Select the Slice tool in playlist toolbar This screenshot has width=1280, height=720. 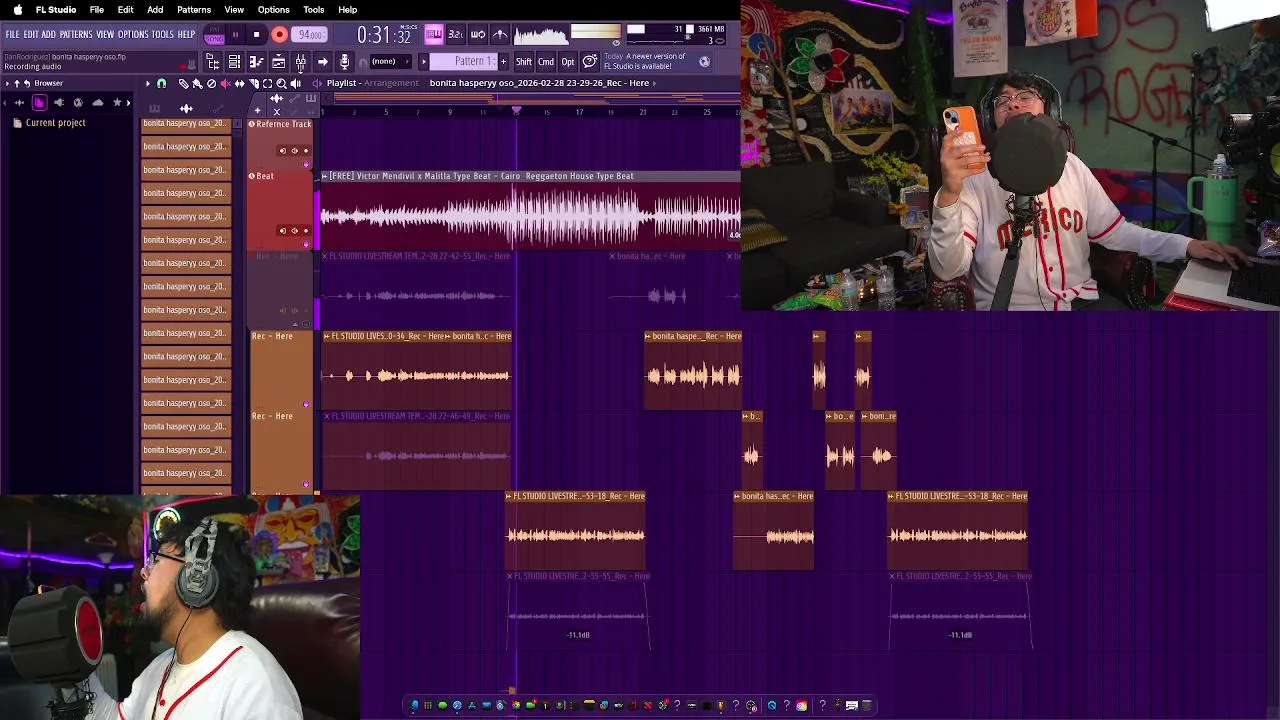(x=253, y=83)
